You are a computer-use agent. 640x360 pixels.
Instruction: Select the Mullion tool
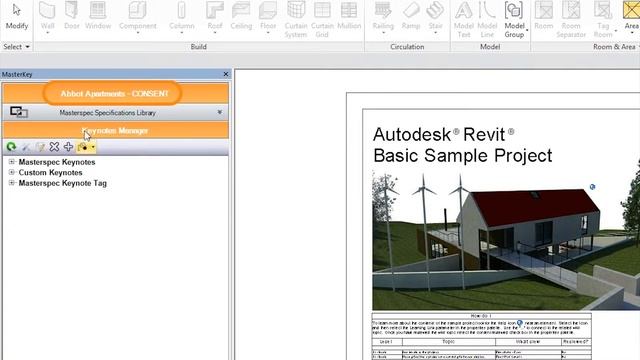349,16
